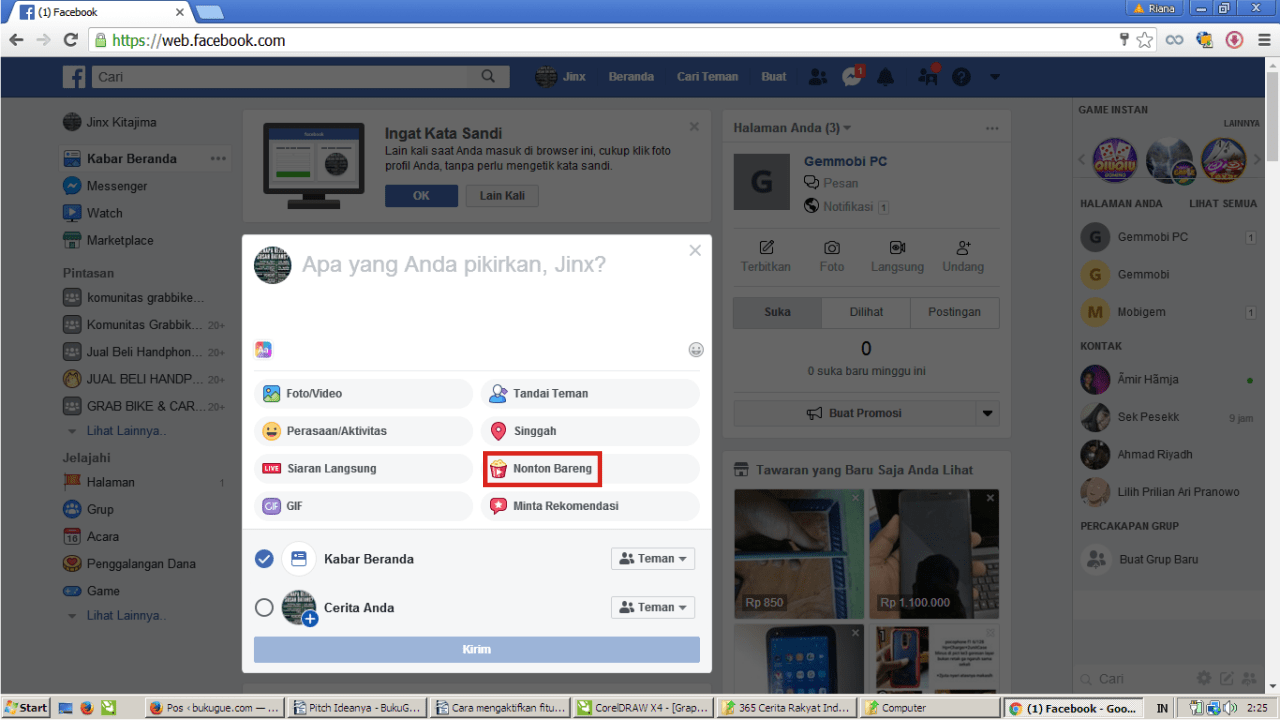The image size is (1280, 720).
Task: Select the Perasaan/Aktivitas option
Action: 363,431
